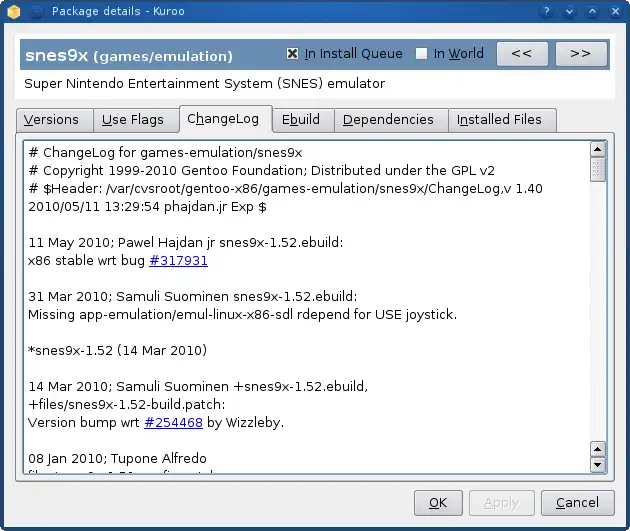Click the 'Missing app-emulation/emul-linux-x86-sdl rdepend' line
The height and width of the screenshot is (531, 630).
(x=243, y=315)
